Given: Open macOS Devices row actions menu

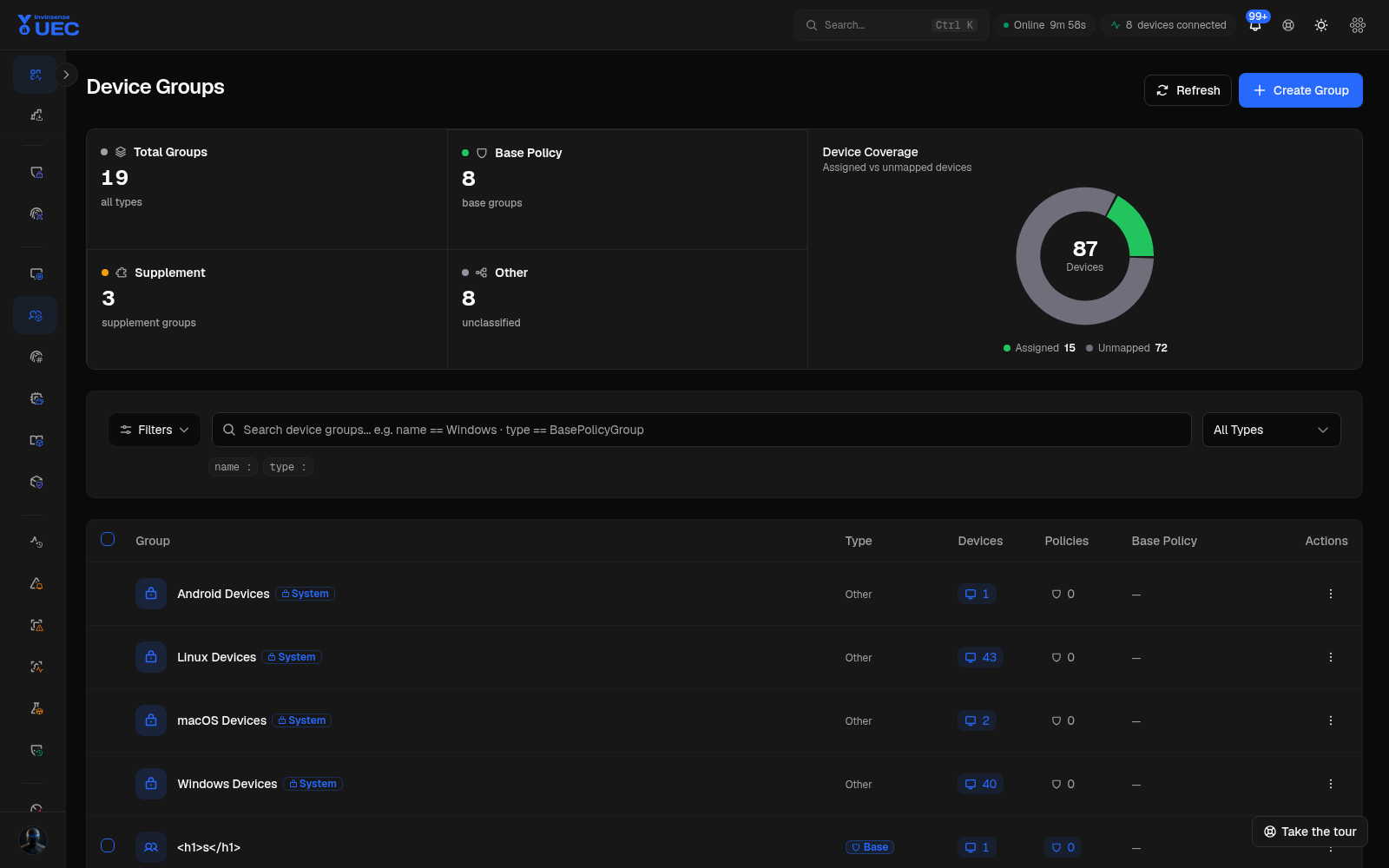Looking at the screenshot, I should click(1330, 720).
